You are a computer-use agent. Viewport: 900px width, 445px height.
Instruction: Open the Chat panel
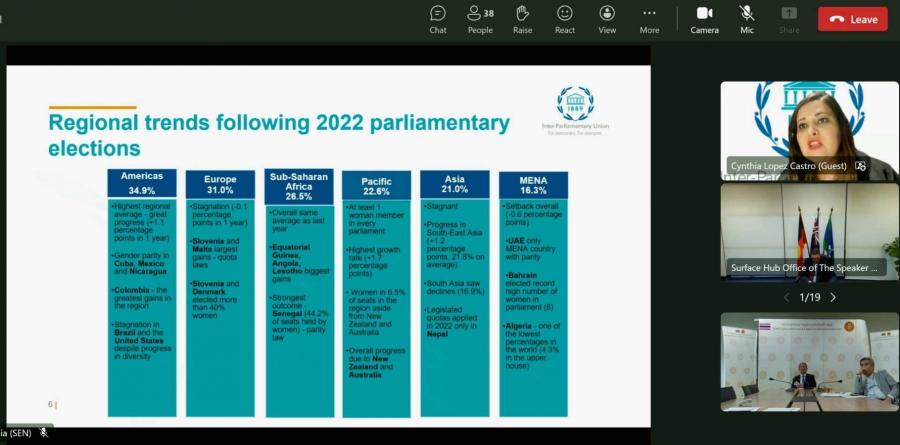point(438,18)
